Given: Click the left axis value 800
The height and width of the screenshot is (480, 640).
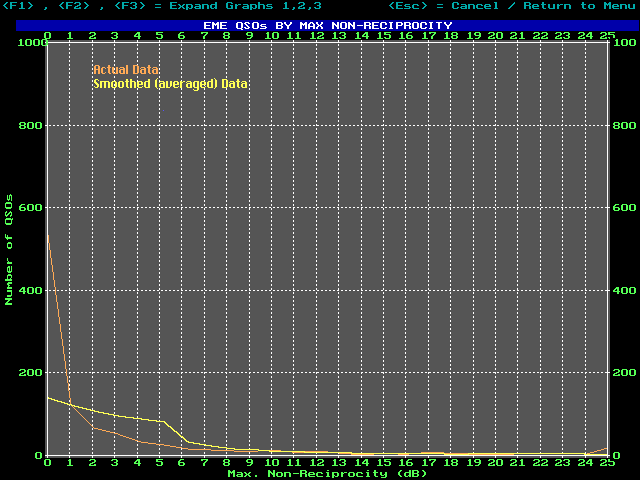Looking at the screenshot, I should tap(31, 125).
